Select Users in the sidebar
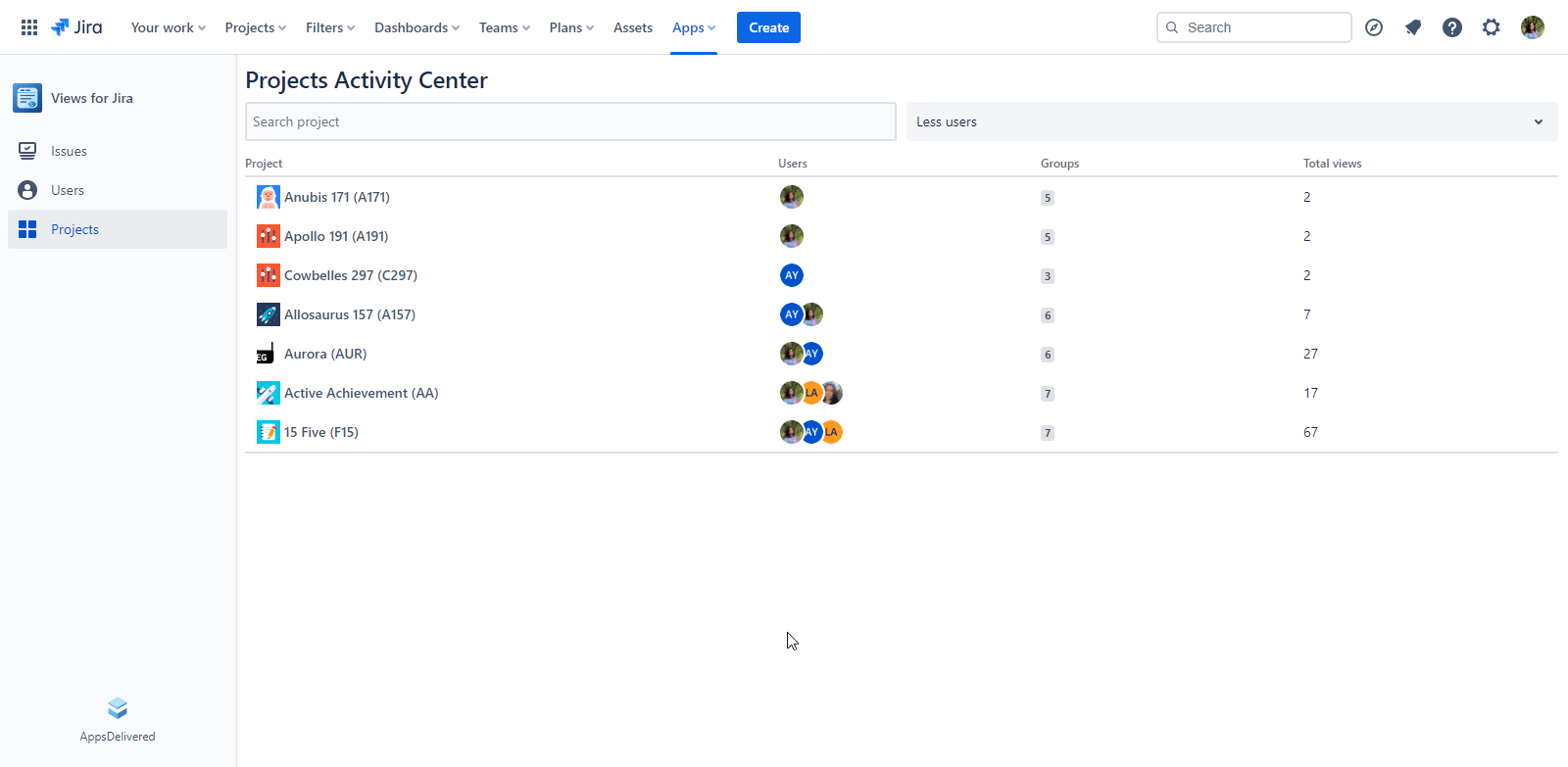The width and height of the screenshot is (1568, 767). click(x=68, y=190)
